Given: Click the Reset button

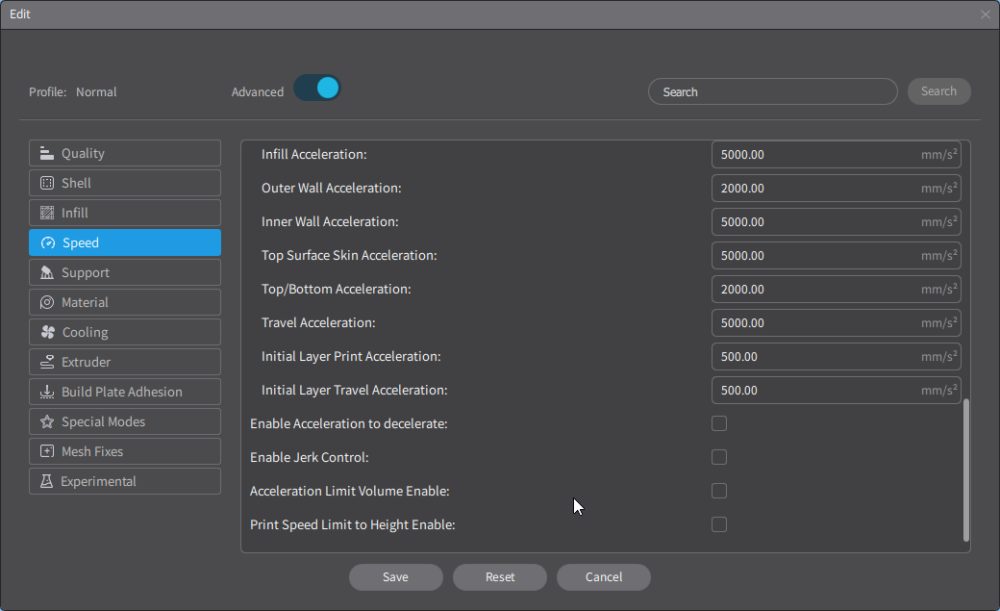Looking at the screenshot, I should coord(499,577).
